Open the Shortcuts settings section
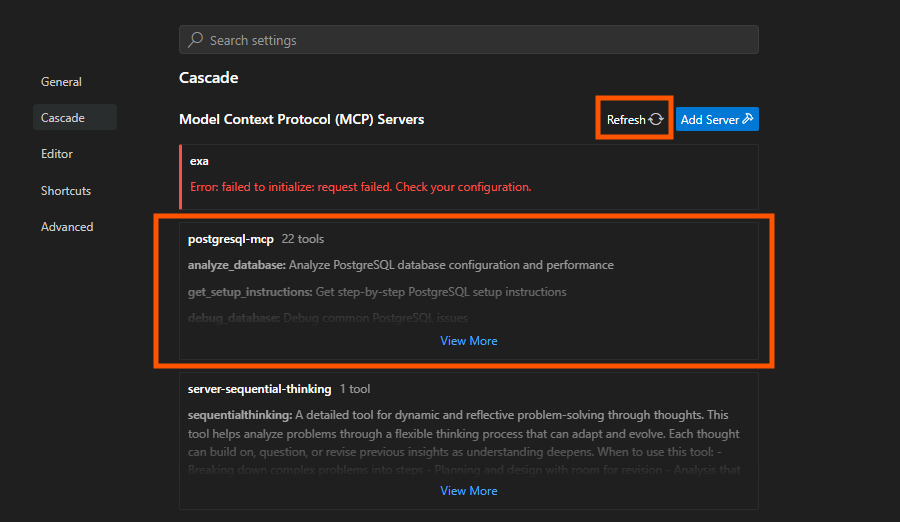 [66, 191]
